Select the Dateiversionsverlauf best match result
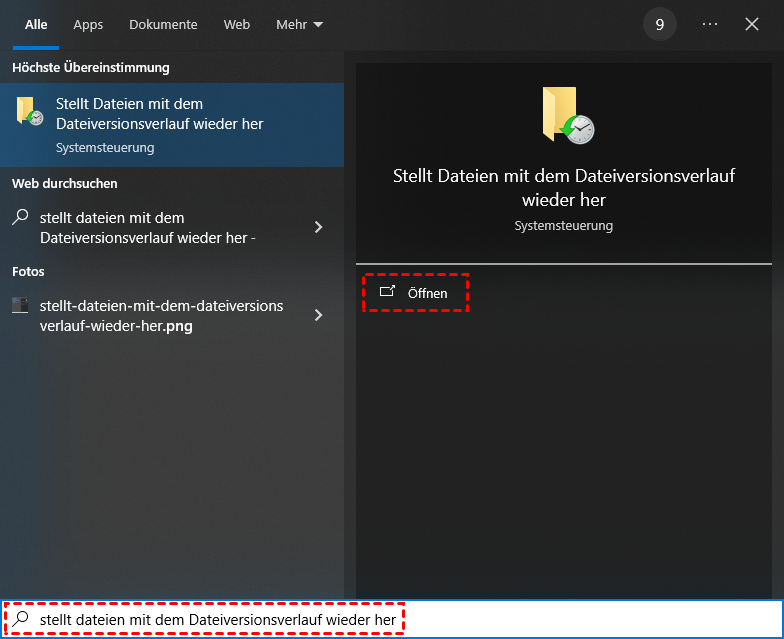 click(x=172, y=125)
